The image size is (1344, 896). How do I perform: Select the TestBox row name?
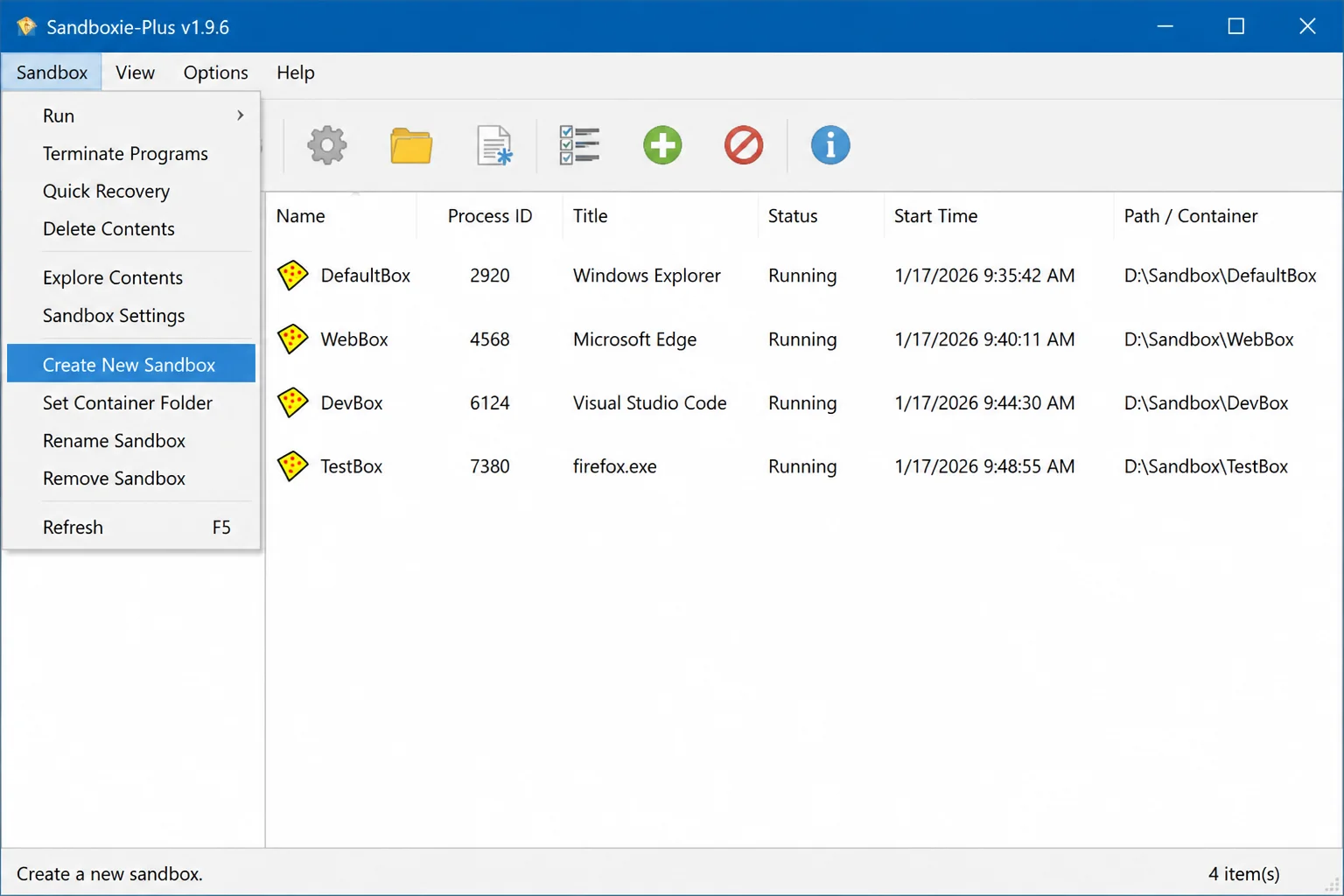coord(351,466)
